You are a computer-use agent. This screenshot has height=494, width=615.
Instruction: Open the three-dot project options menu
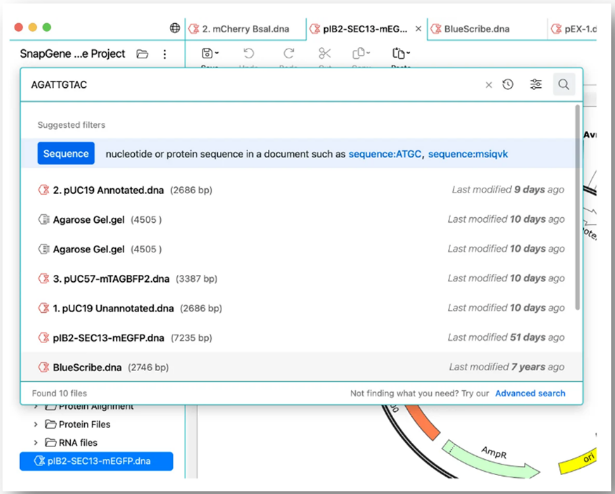165,54
